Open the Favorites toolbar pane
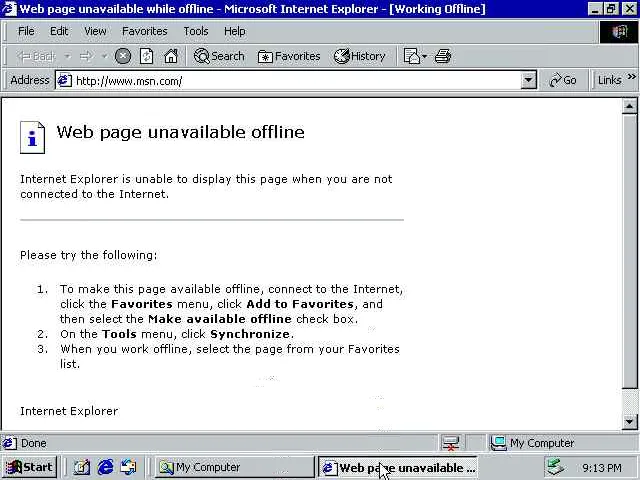Screen dimensions: 640x480 (x=289, y=56)
